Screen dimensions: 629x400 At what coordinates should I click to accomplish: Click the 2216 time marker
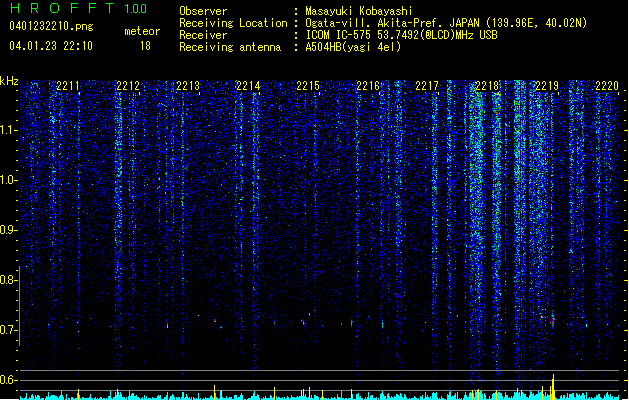pyautogui.click(x=368, y=85)
